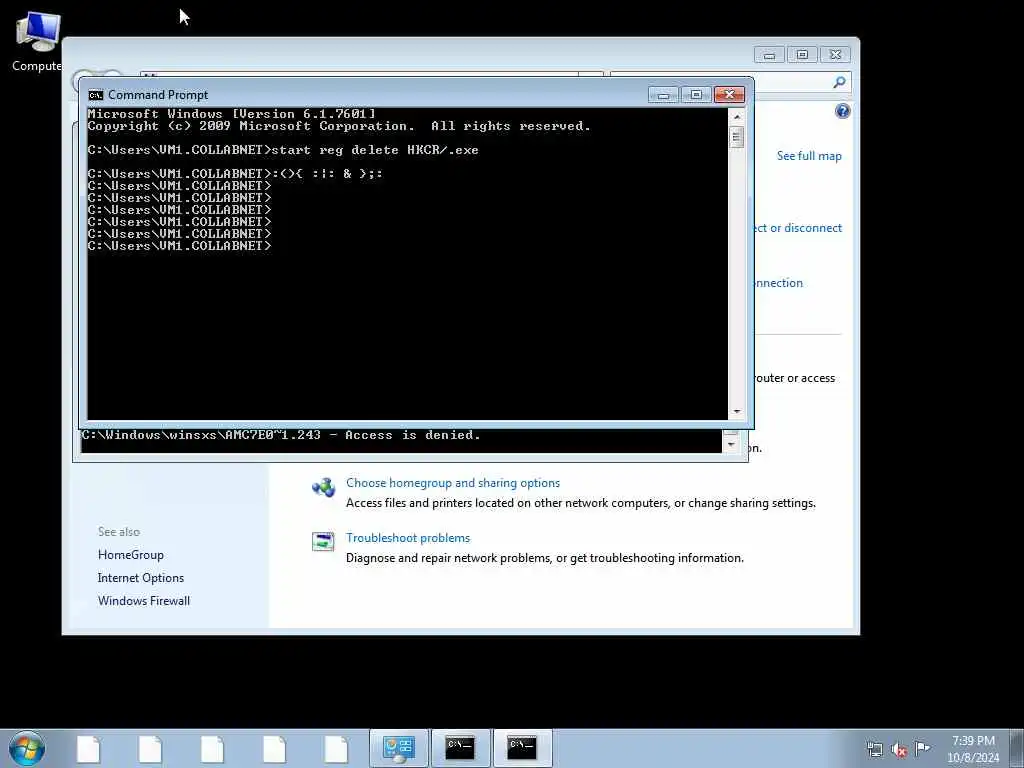Switch to second Command Prompt taskbar button
The image size is (1024, 768).
(x=522, y=748)
